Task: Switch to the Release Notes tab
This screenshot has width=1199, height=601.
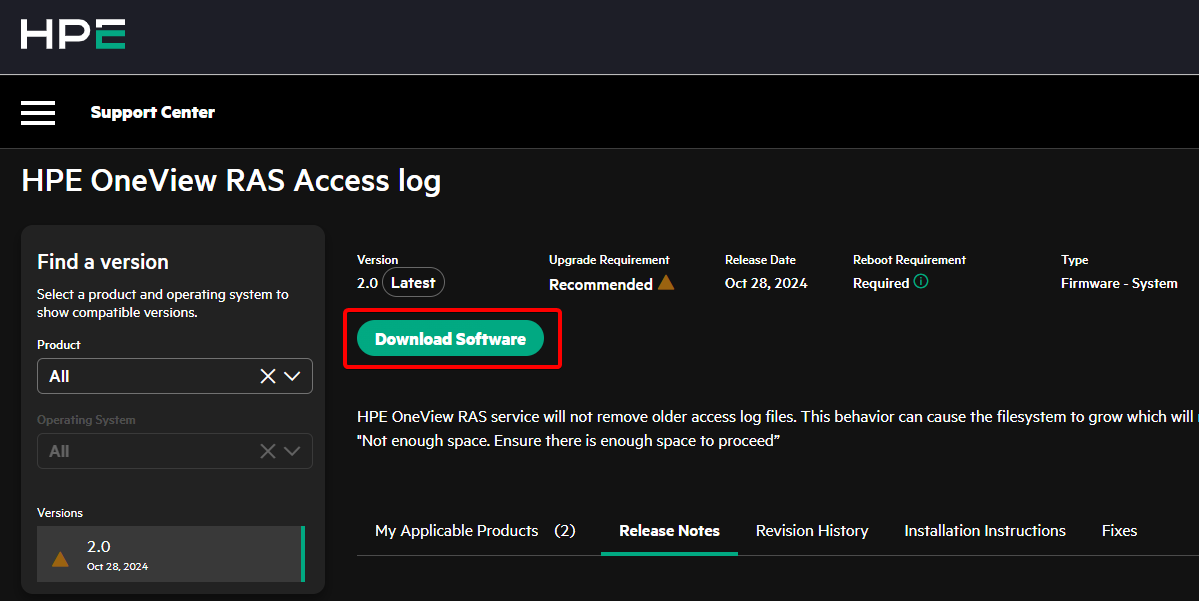Action: 669,531
